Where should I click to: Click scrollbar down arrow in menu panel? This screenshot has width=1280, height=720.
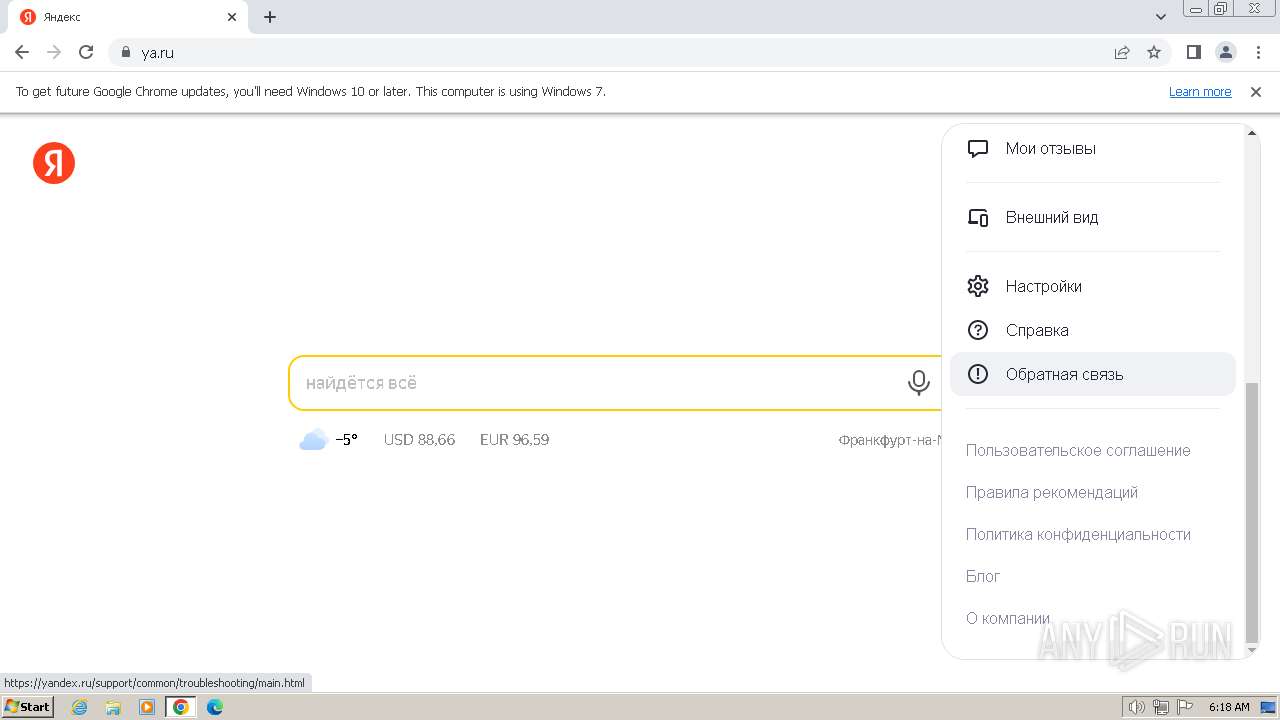point(1252,650)
